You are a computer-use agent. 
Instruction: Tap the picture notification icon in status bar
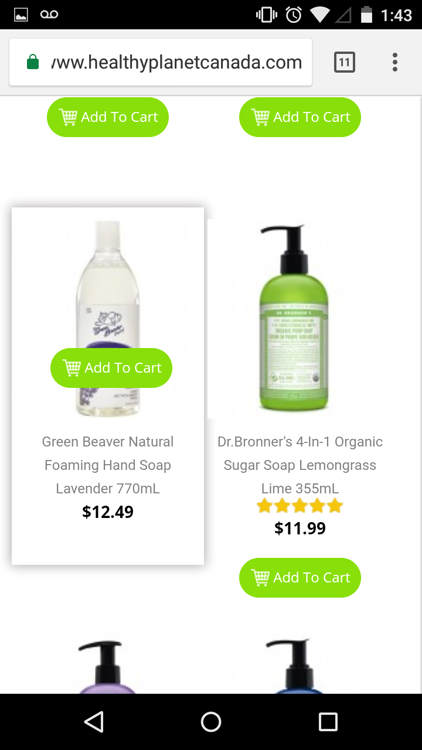click(x=21, y=15)
